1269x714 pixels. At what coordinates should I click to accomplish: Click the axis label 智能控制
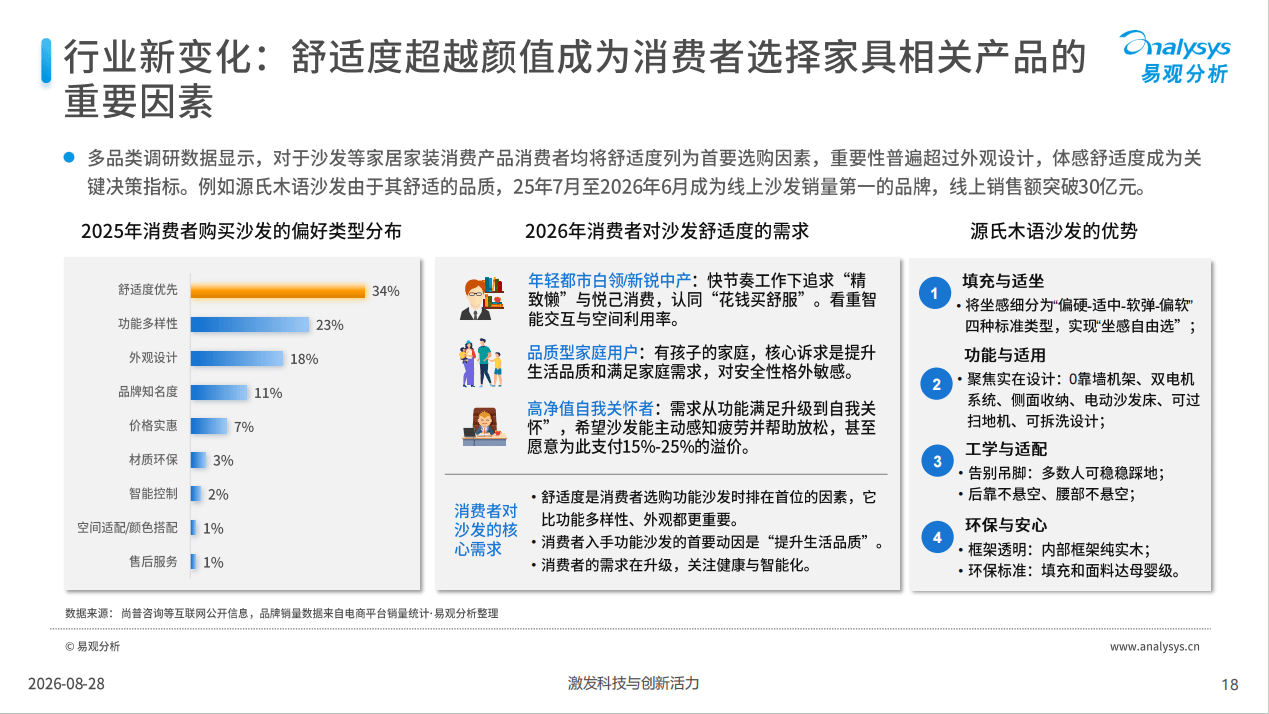(153, 494)
